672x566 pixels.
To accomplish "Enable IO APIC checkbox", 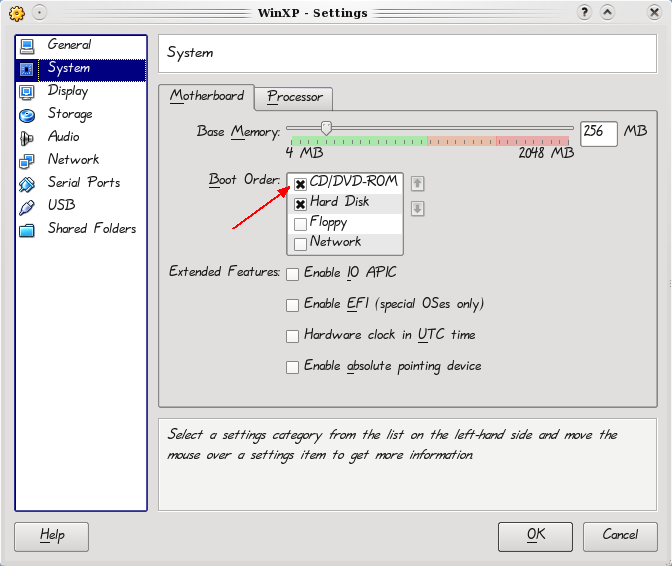I will pyautogui.click(x=292, y=274).
